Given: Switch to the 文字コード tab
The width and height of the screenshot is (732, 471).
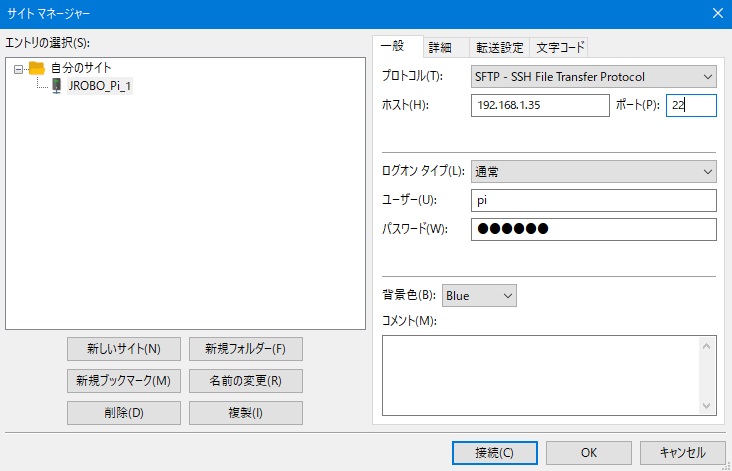Looking at the screenshot, I should [559, 47].
